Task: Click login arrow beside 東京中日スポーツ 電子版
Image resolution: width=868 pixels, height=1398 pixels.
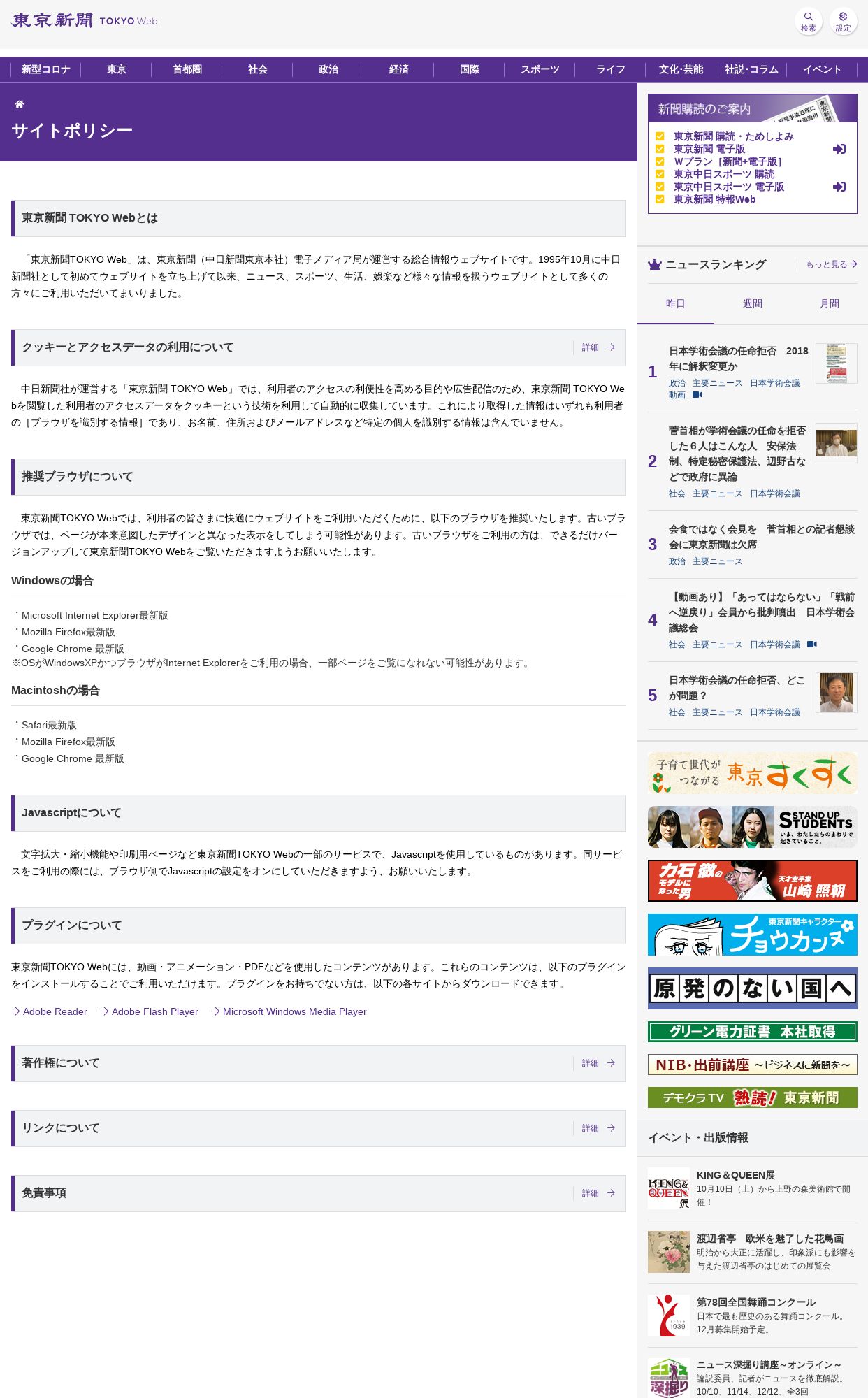Action: click(x=839, y=187)
